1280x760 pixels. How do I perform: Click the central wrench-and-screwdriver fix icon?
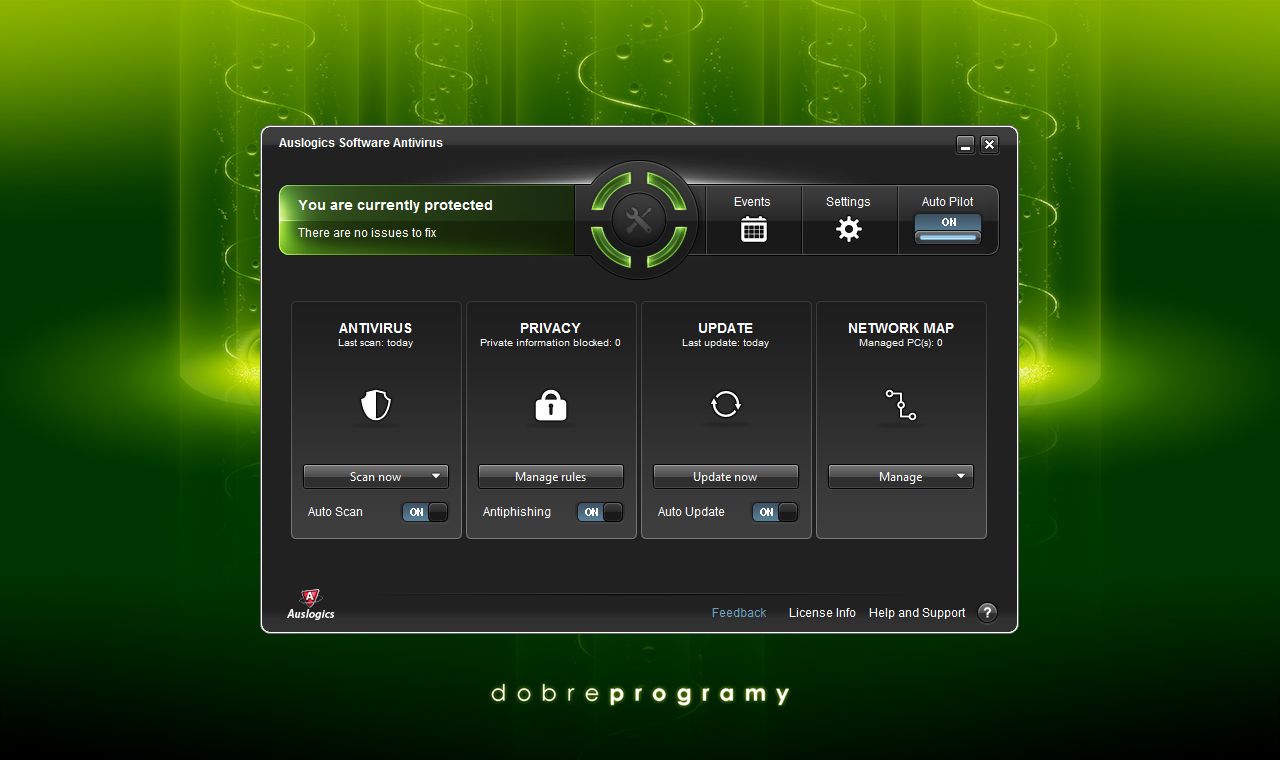tap(639, 220)
